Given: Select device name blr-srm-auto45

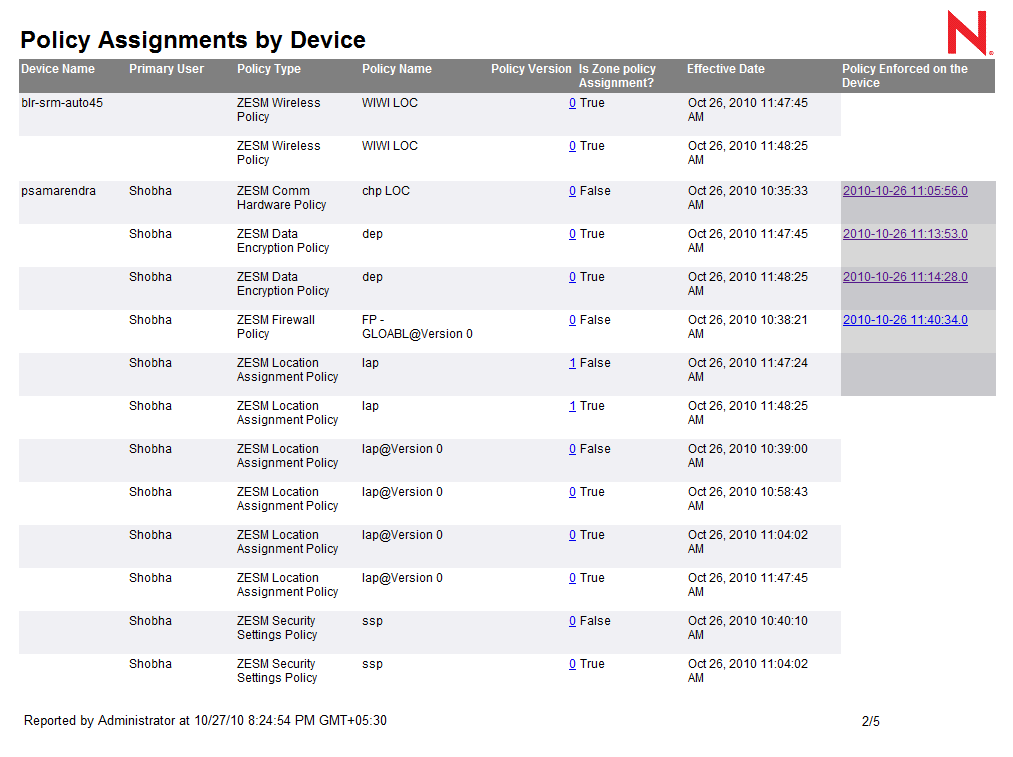Looking at the screenshot, I should [62, 103].
